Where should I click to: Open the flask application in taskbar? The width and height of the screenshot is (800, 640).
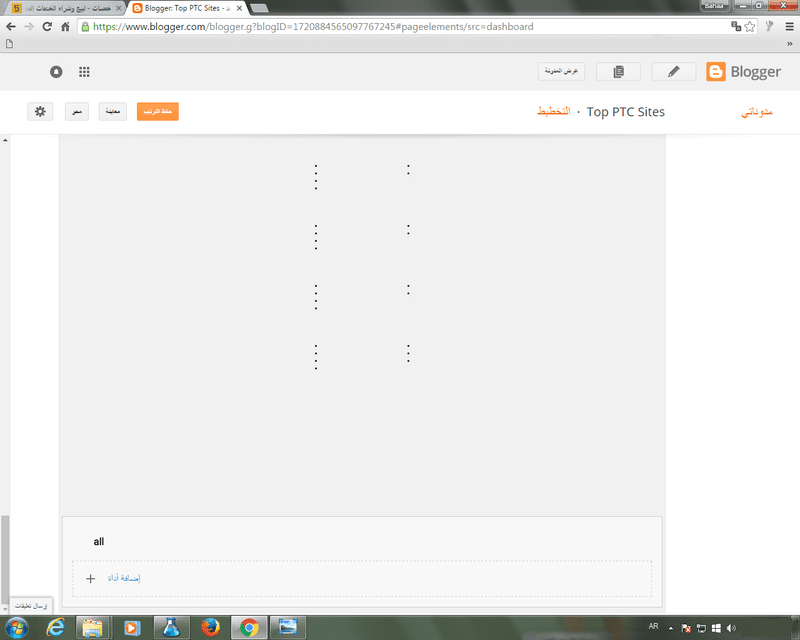click(x=171, y=627)
